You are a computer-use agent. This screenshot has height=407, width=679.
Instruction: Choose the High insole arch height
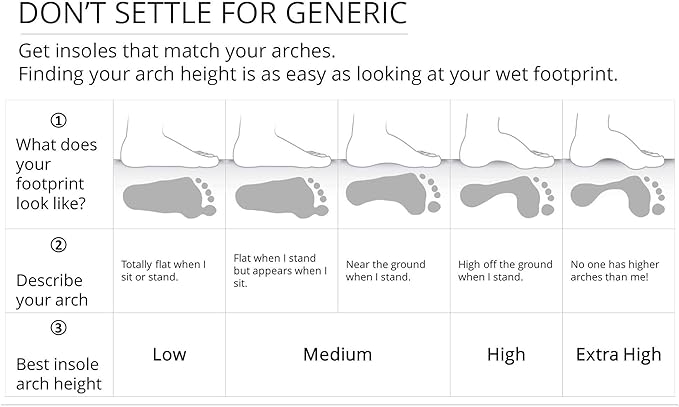click(x=506, y=354)
